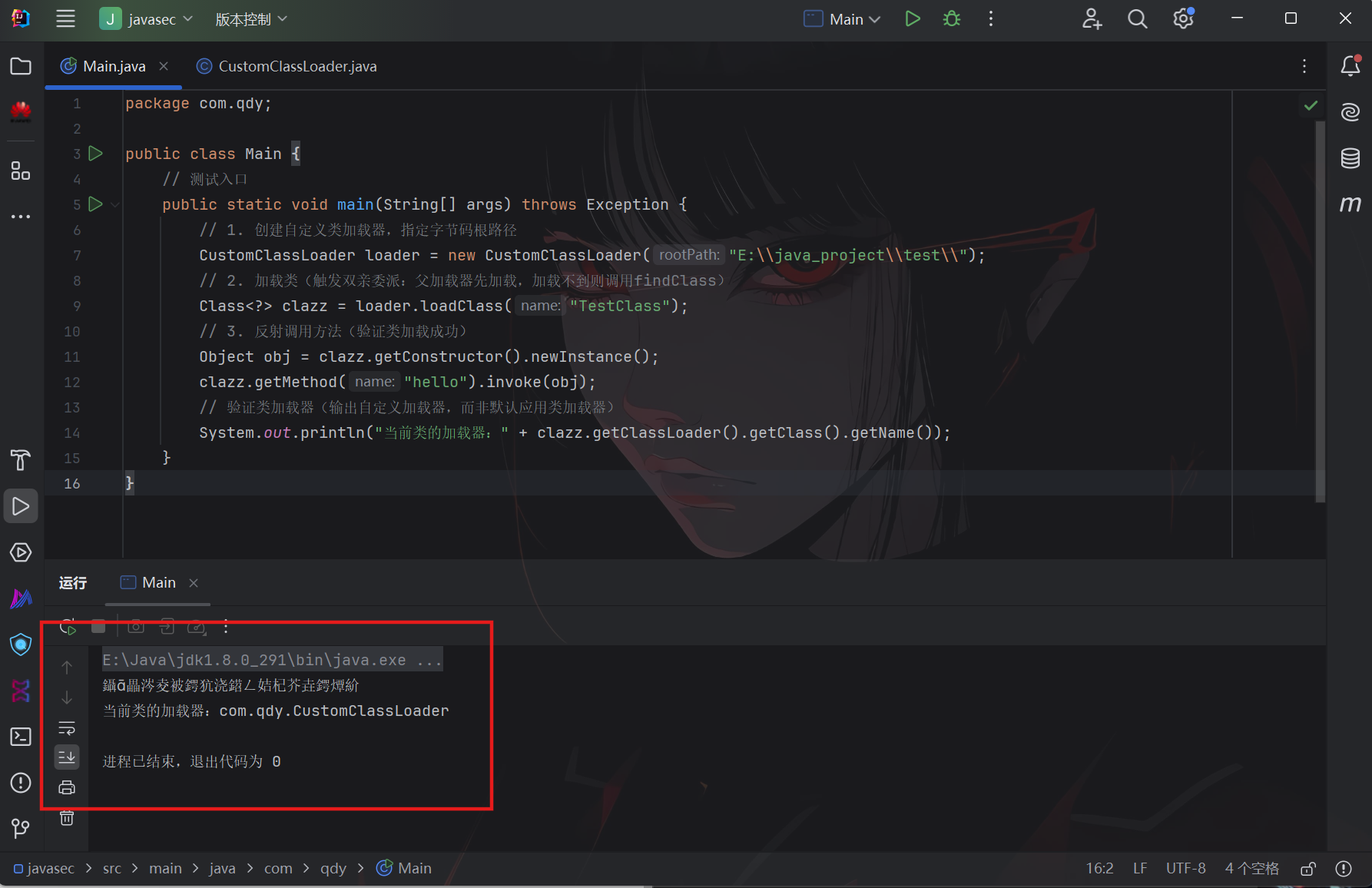1372x888 pixels.
Task: Run Main with the green play button
Action: [912, 19]
